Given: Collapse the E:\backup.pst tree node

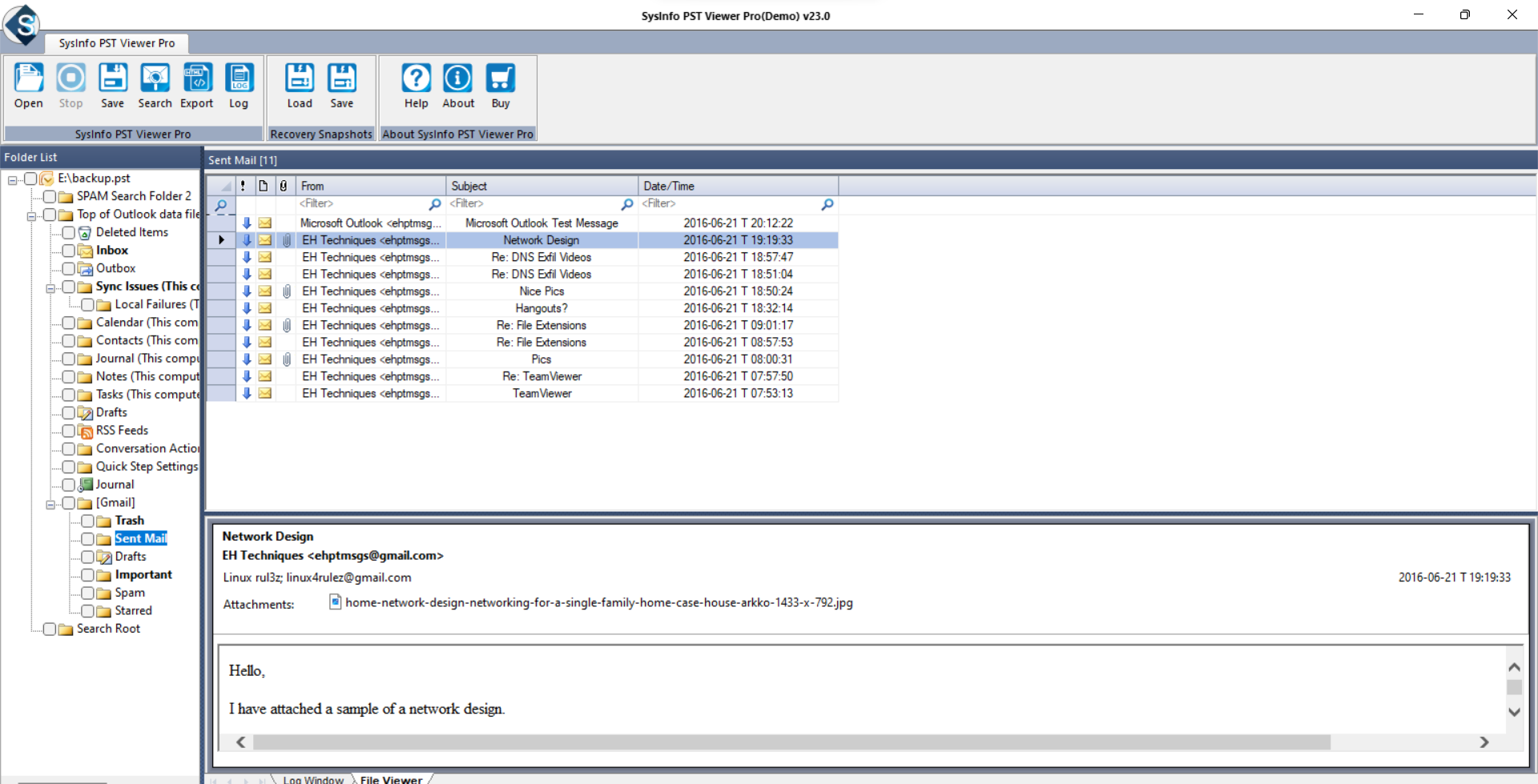Looking at the screenshot, I should point(13,179).
